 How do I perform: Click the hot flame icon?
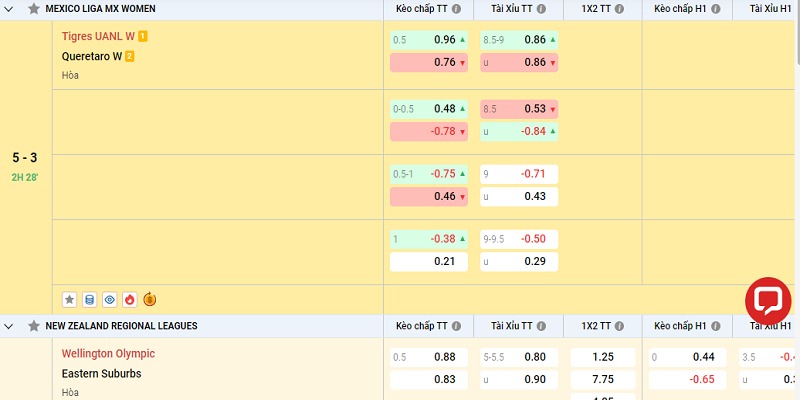point(130,299)
